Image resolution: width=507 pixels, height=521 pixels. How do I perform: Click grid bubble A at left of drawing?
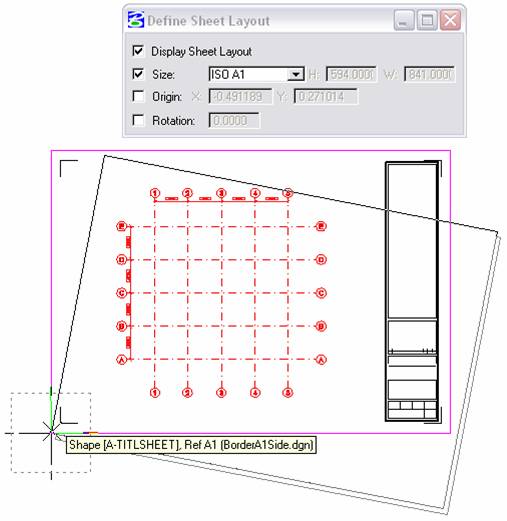122,360
